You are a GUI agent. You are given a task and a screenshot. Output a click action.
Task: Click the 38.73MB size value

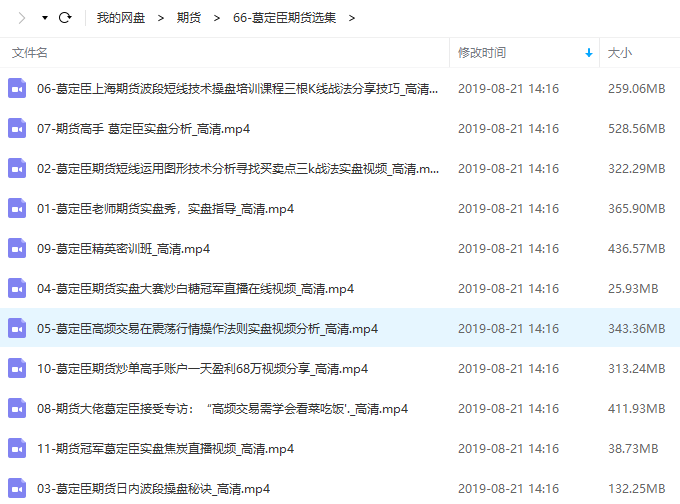click(633, 448)
